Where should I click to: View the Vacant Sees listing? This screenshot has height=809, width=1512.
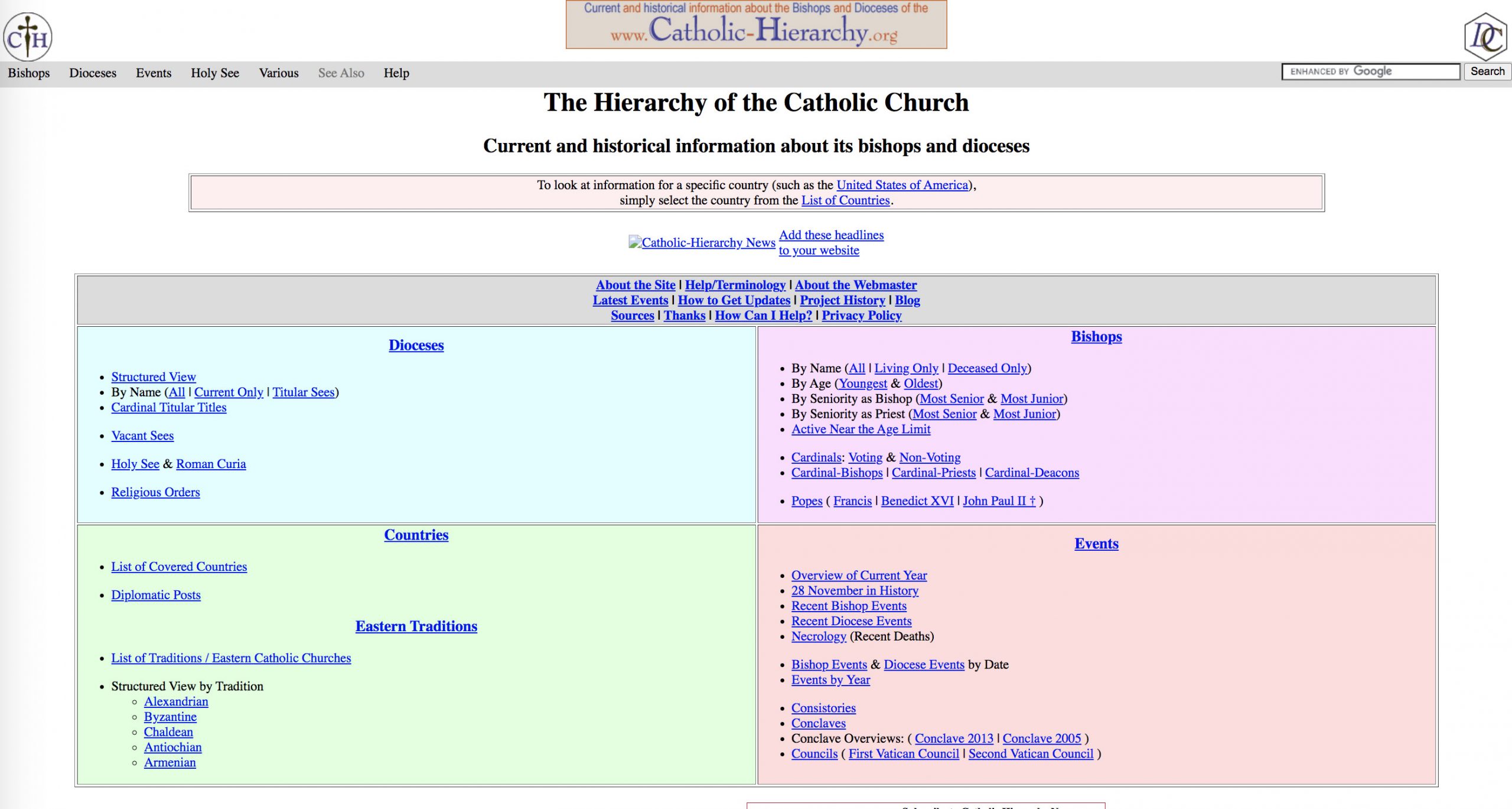click(142, 436)
